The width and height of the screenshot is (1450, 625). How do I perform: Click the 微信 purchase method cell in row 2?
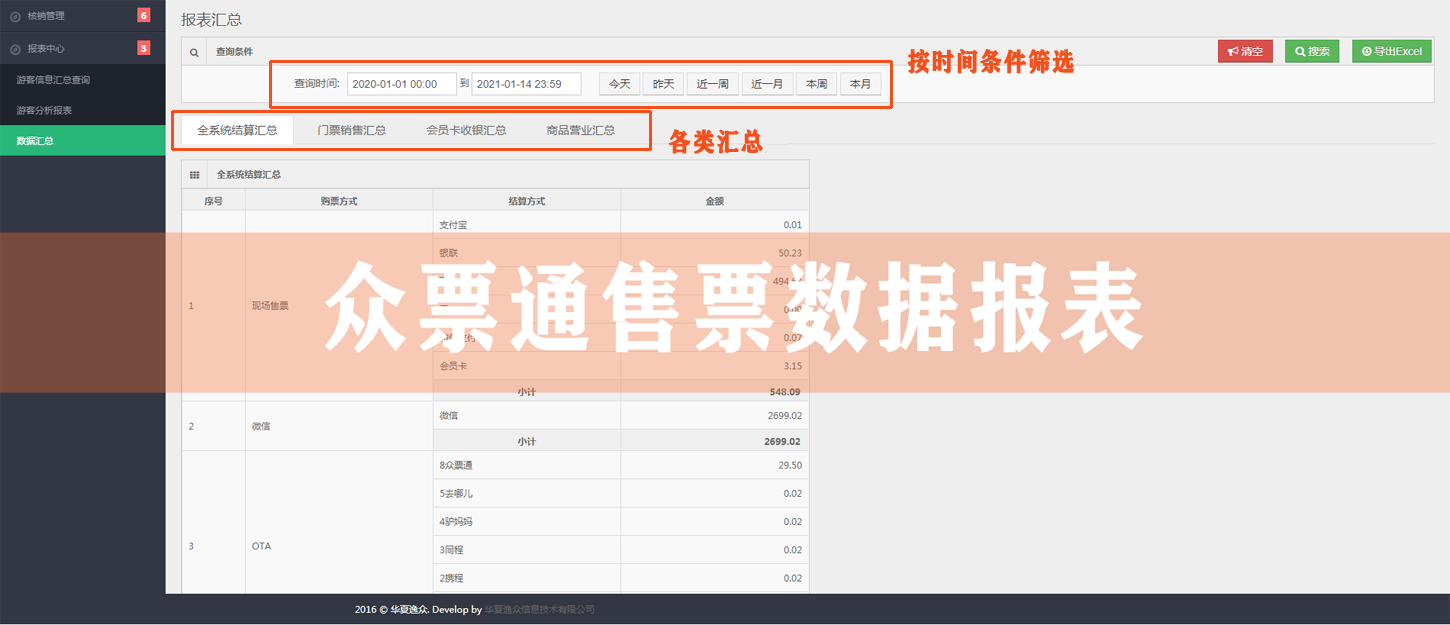click(x=339, y=426)
